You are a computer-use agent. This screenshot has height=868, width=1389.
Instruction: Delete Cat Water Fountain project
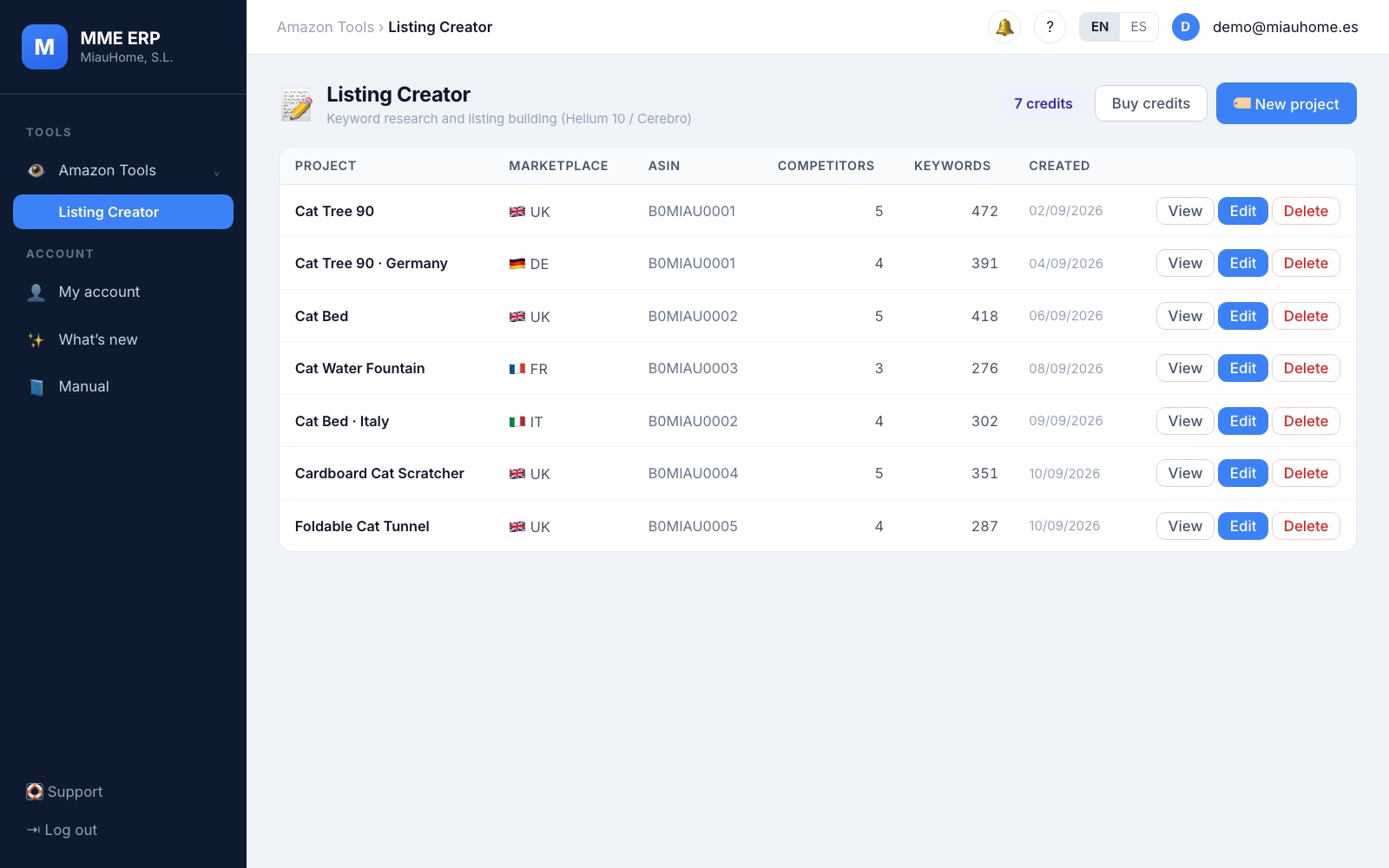[1306, 368]
